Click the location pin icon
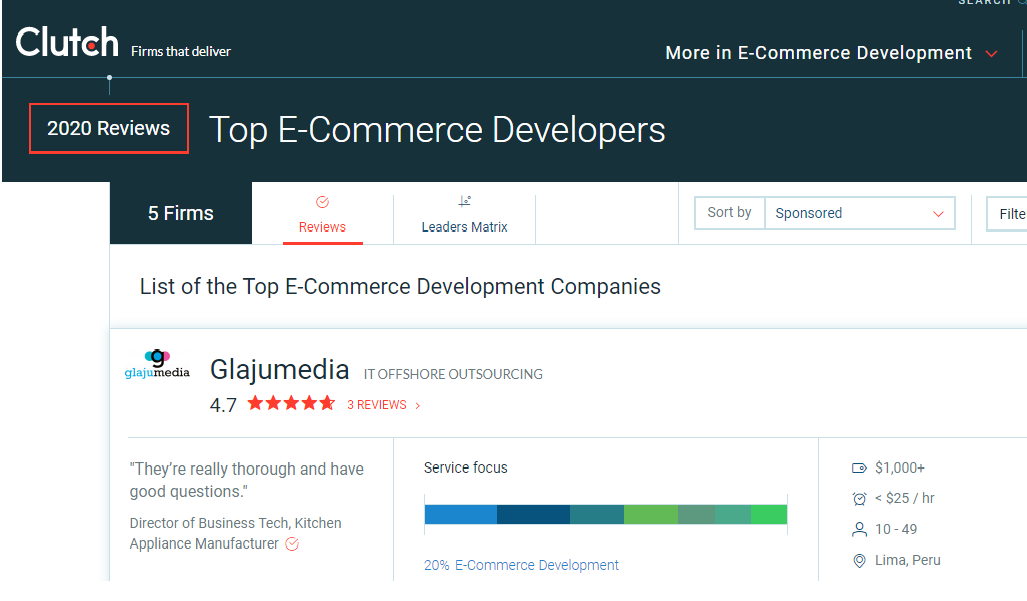Viewport: 1027px width, 601px height. tap(859, 560)
